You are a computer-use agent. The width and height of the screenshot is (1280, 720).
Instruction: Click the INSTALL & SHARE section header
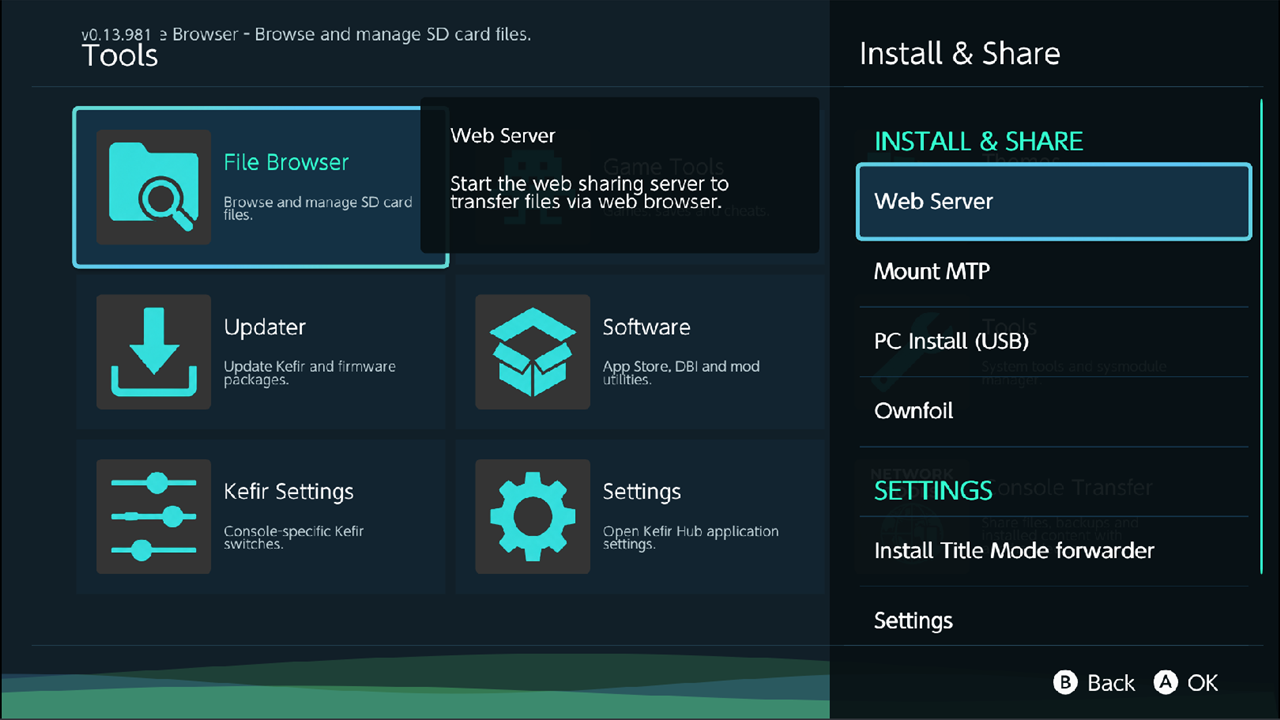979,141
